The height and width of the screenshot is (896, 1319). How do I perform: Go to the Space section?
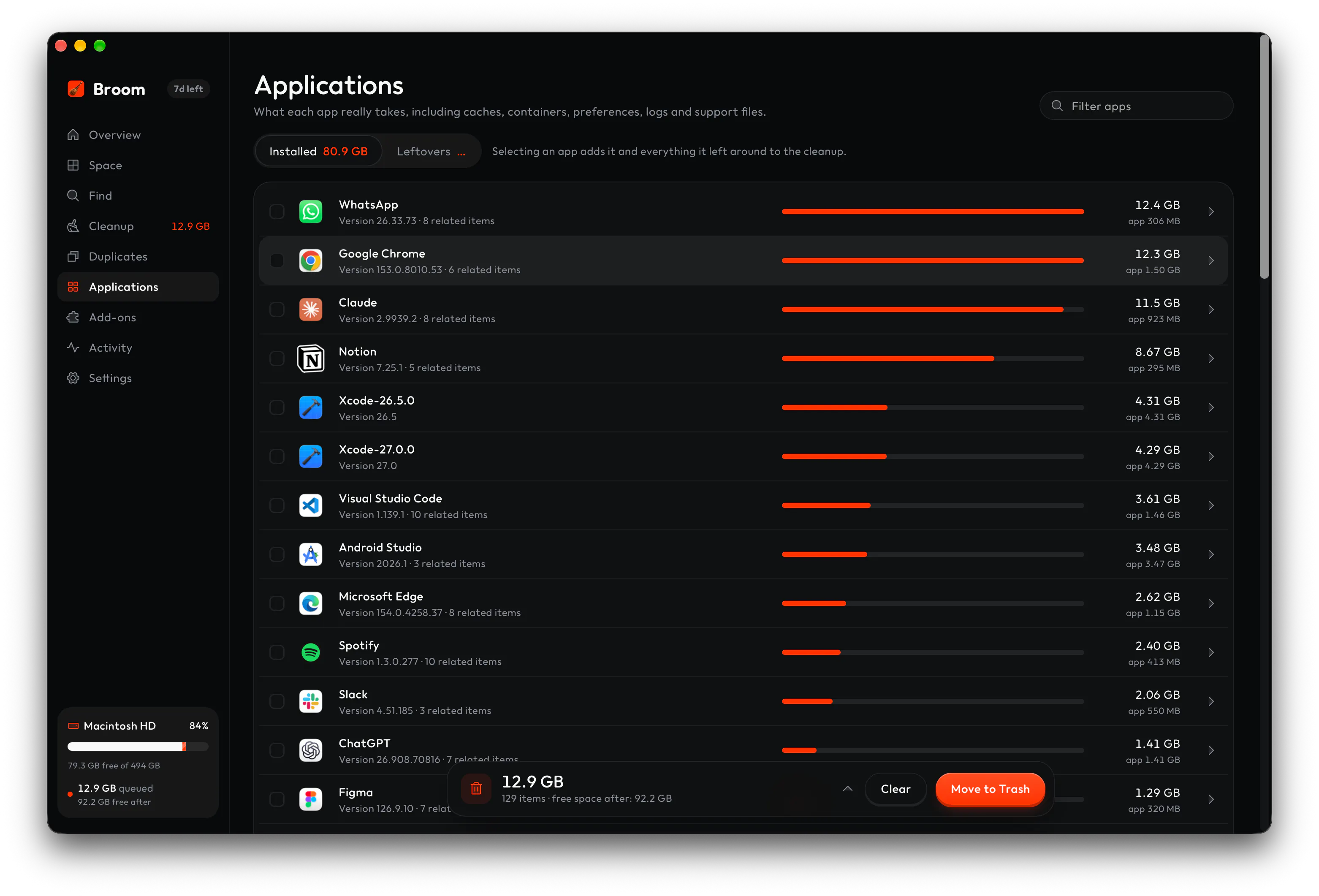click(138, 165)
